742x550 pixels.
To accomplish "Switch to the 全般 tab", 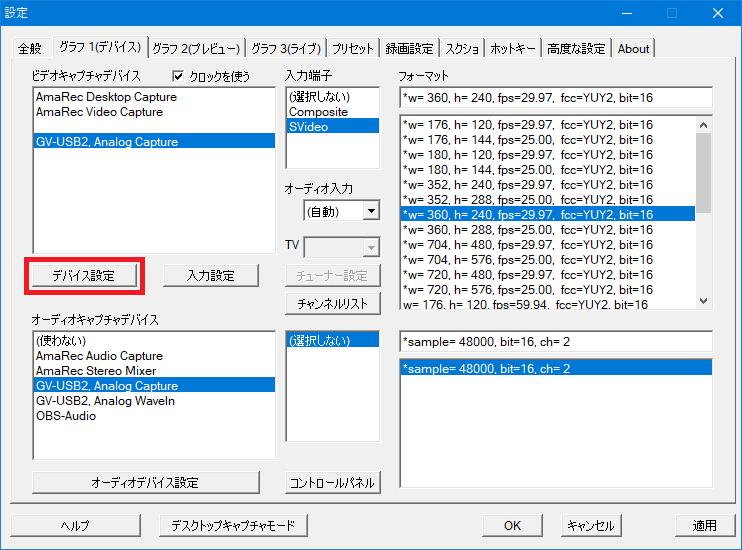I will pos(30,48).
